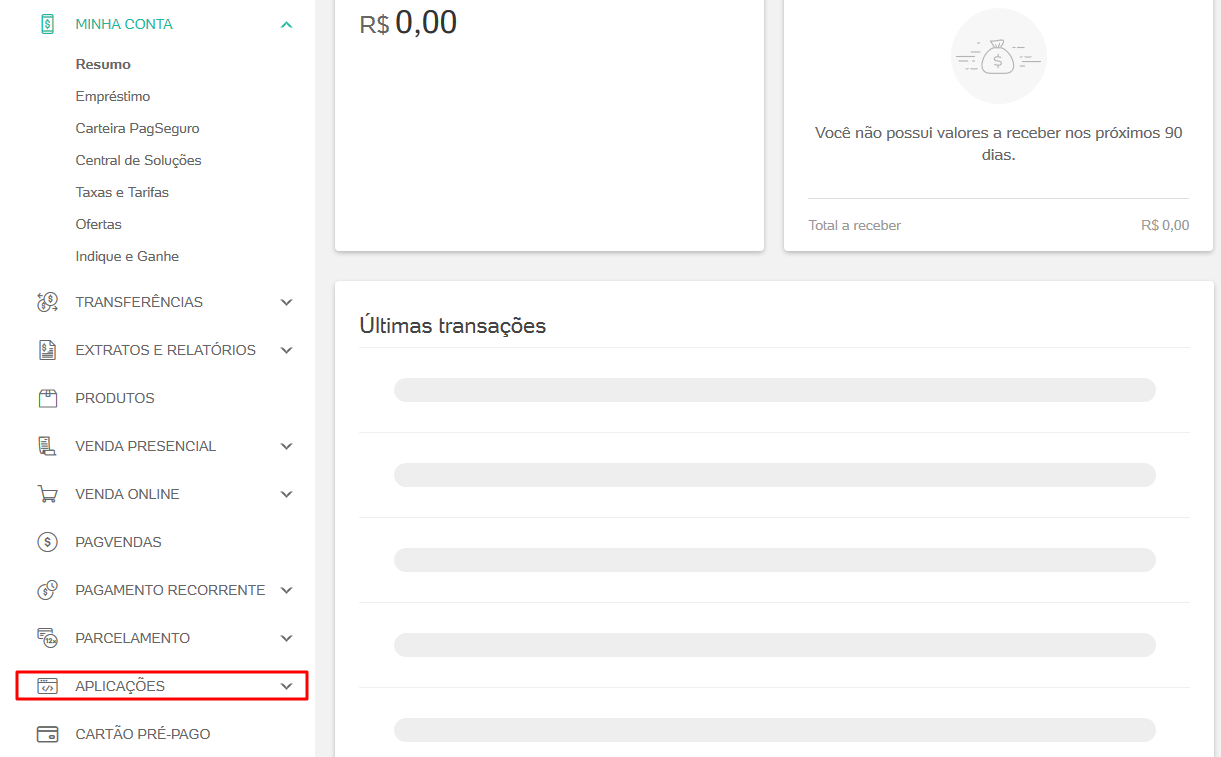This screenshot has height=757, width=1221.
Task: Expand the Parcelamento chevron
Action: 287,638
